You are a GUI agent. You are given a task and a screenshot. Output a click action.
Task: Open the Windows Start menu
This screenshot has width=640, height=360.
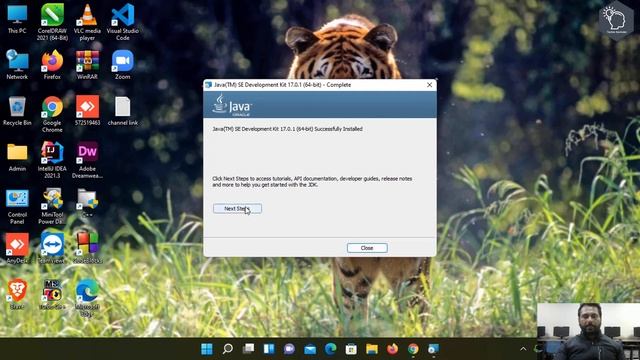(207, 349)
